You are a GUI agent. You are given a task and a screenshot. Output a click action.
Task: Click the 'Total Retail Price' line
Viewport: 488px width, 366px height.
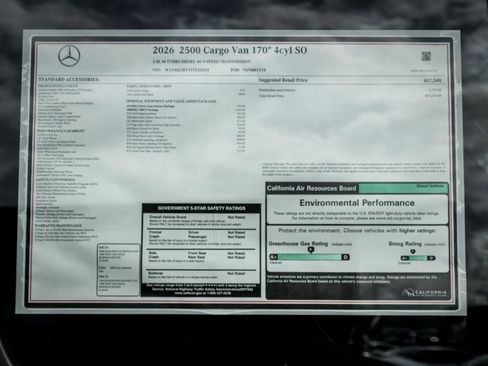(x=271, y=96)
